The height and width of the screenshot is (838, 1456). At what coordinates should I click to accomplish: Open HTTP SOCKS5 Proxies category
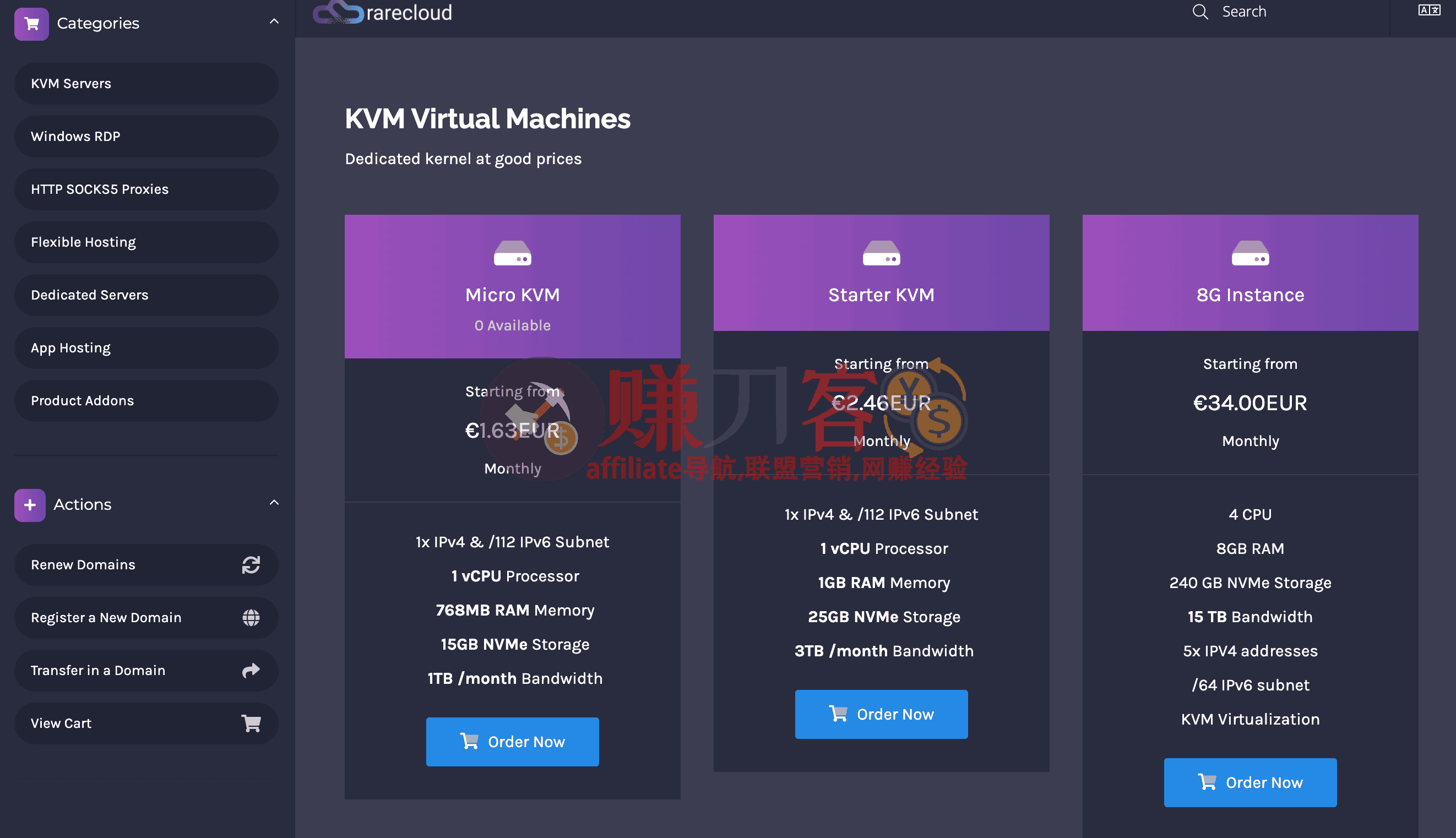click(x=146, y=189)
